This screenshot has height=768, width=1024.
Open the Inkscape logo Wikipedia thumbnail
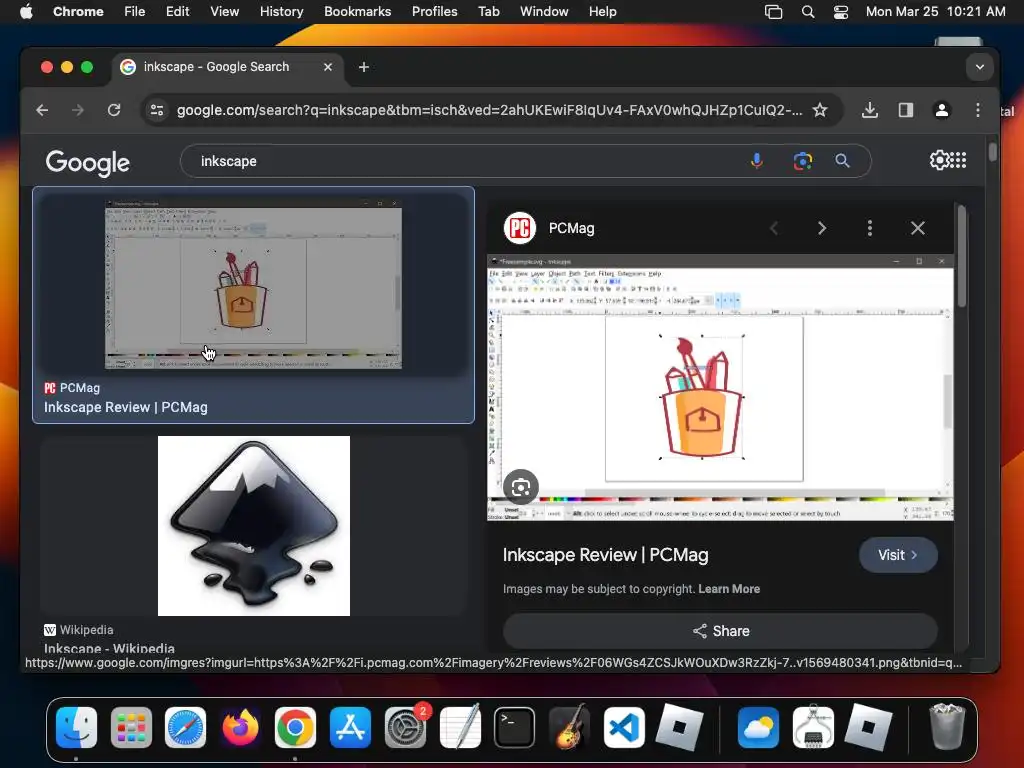pos(253,526)
